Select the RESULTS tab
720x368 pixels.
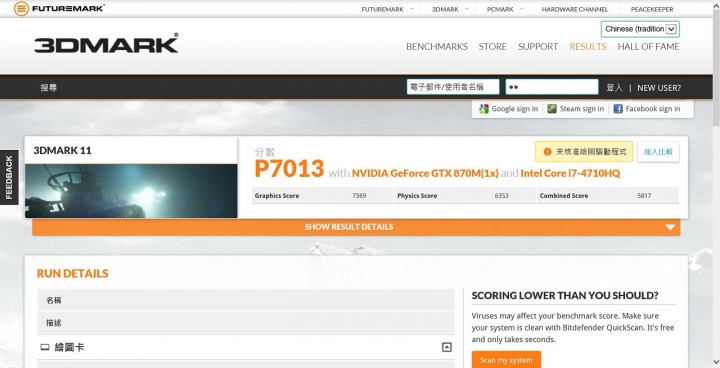588,46
